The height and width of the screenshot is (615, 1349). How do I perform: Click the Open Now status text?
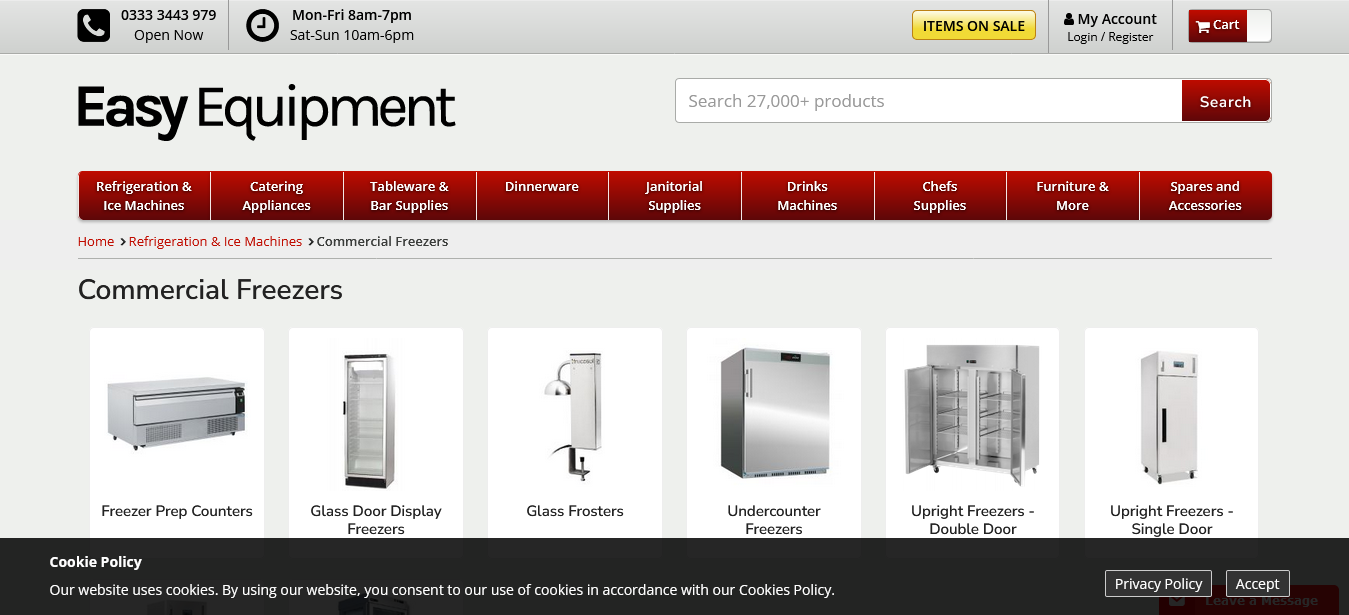pos(168,35)
